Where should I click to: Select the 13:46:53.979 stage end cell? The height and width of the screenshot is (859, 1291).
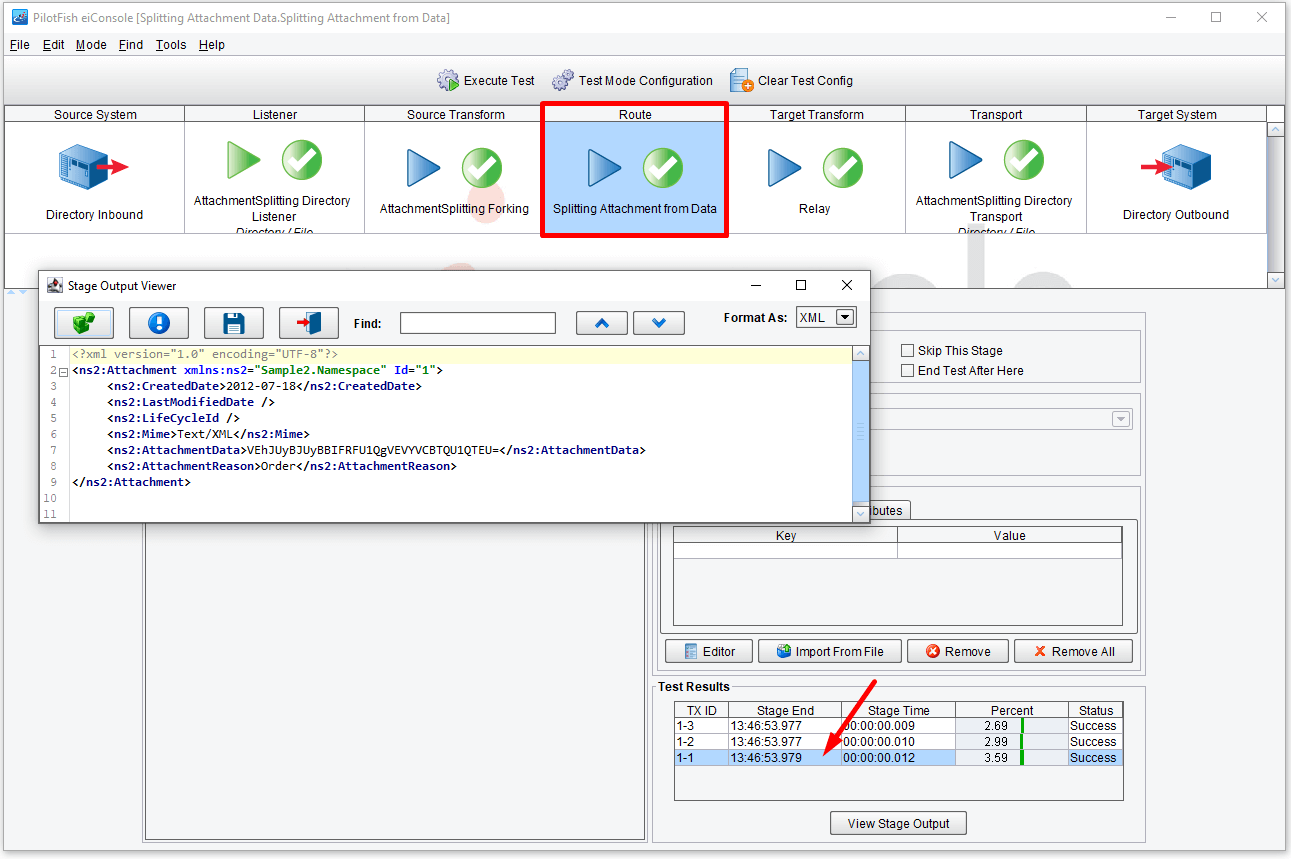[x=785, y=758]
